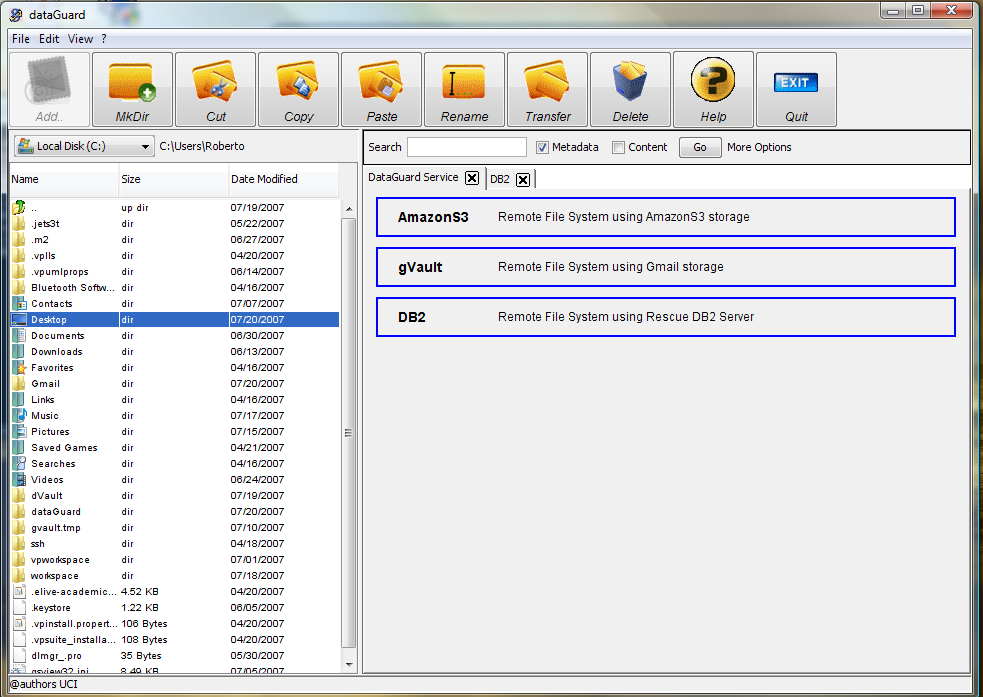Select the .jets3t folder row
Screen dimensions: 983x697
[x=175, y=224]
